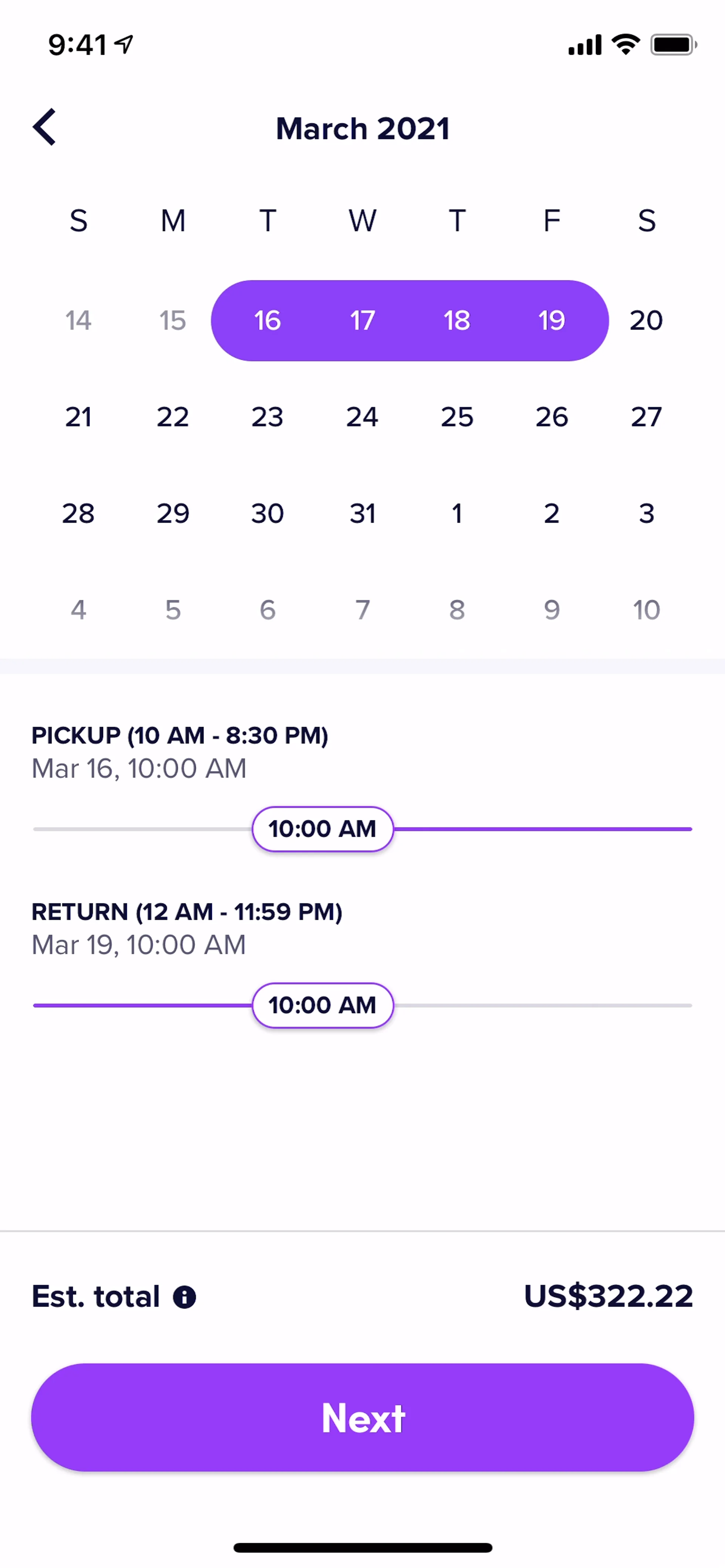725x1568 pixels.
Task: Tap the back arrow icon
Action: pos(45,127)
